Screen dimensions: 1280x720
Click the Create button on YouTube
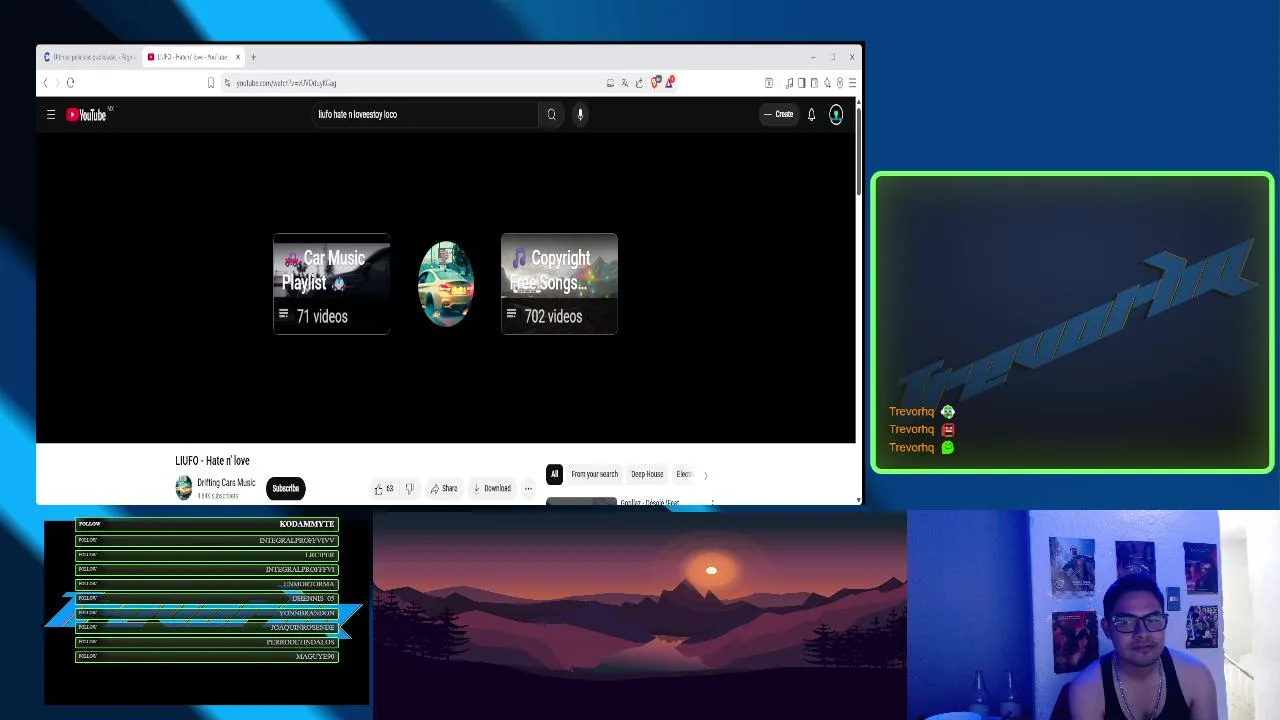pos(778,115)
